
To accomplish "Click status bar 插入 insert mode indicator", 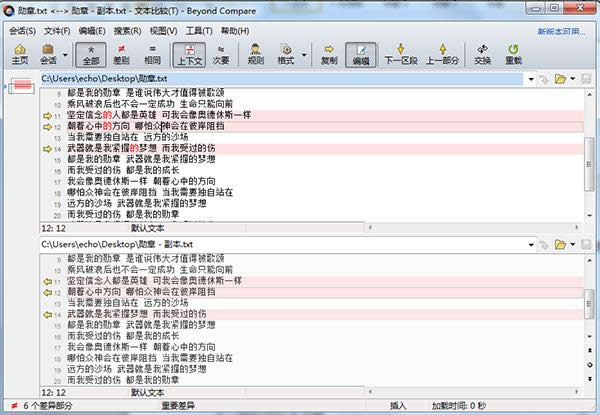I will point(398,405).
